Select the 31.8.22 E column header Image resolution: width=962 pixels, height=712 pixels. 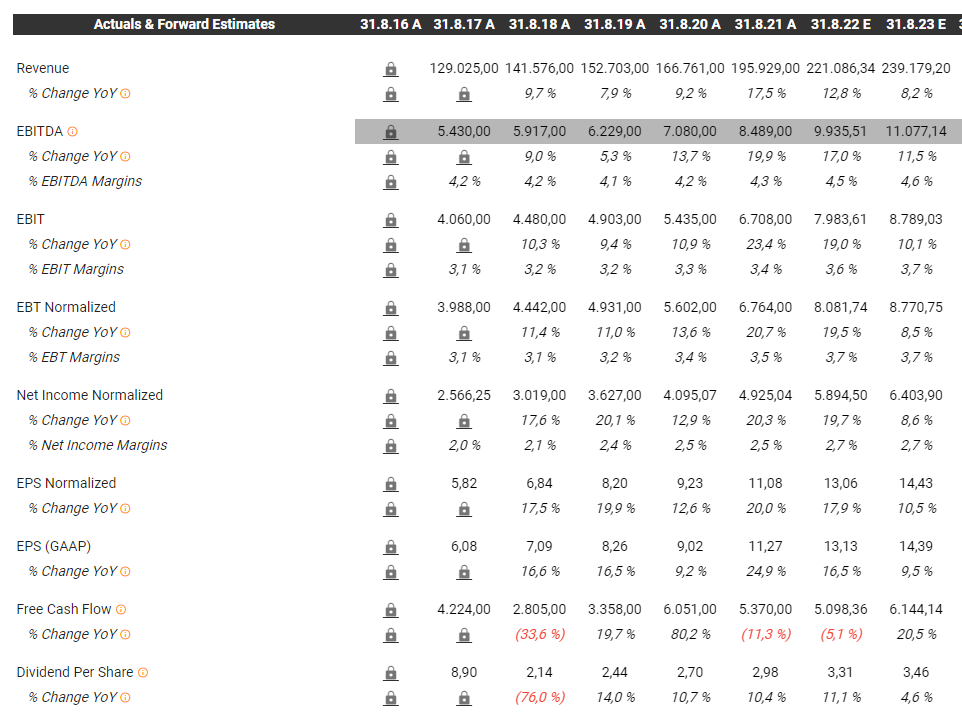pos(841,24)
